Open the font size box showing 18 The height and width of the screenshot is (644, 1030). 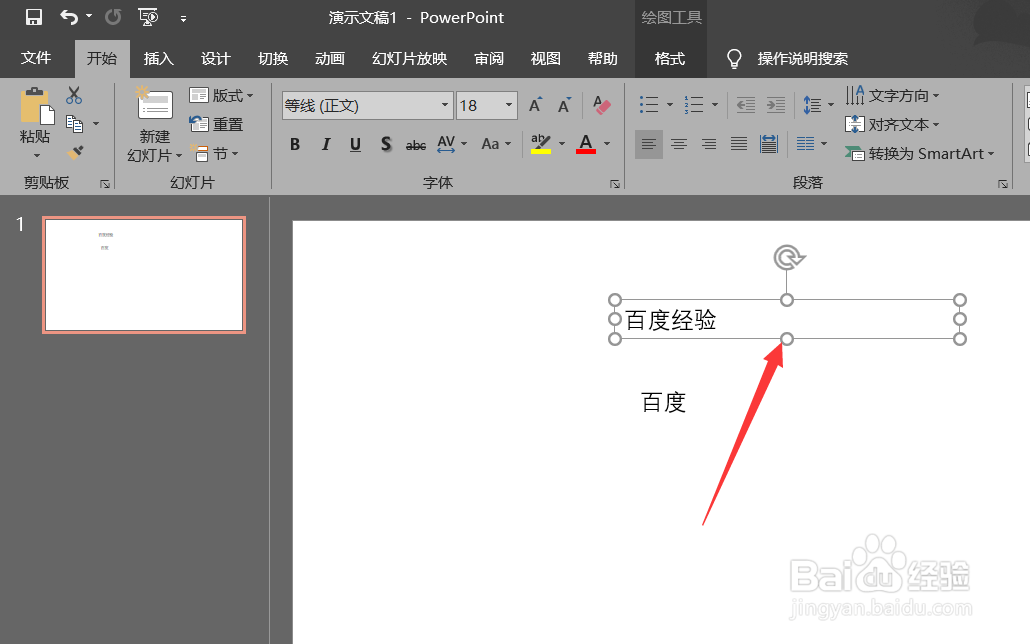point(487,106)
